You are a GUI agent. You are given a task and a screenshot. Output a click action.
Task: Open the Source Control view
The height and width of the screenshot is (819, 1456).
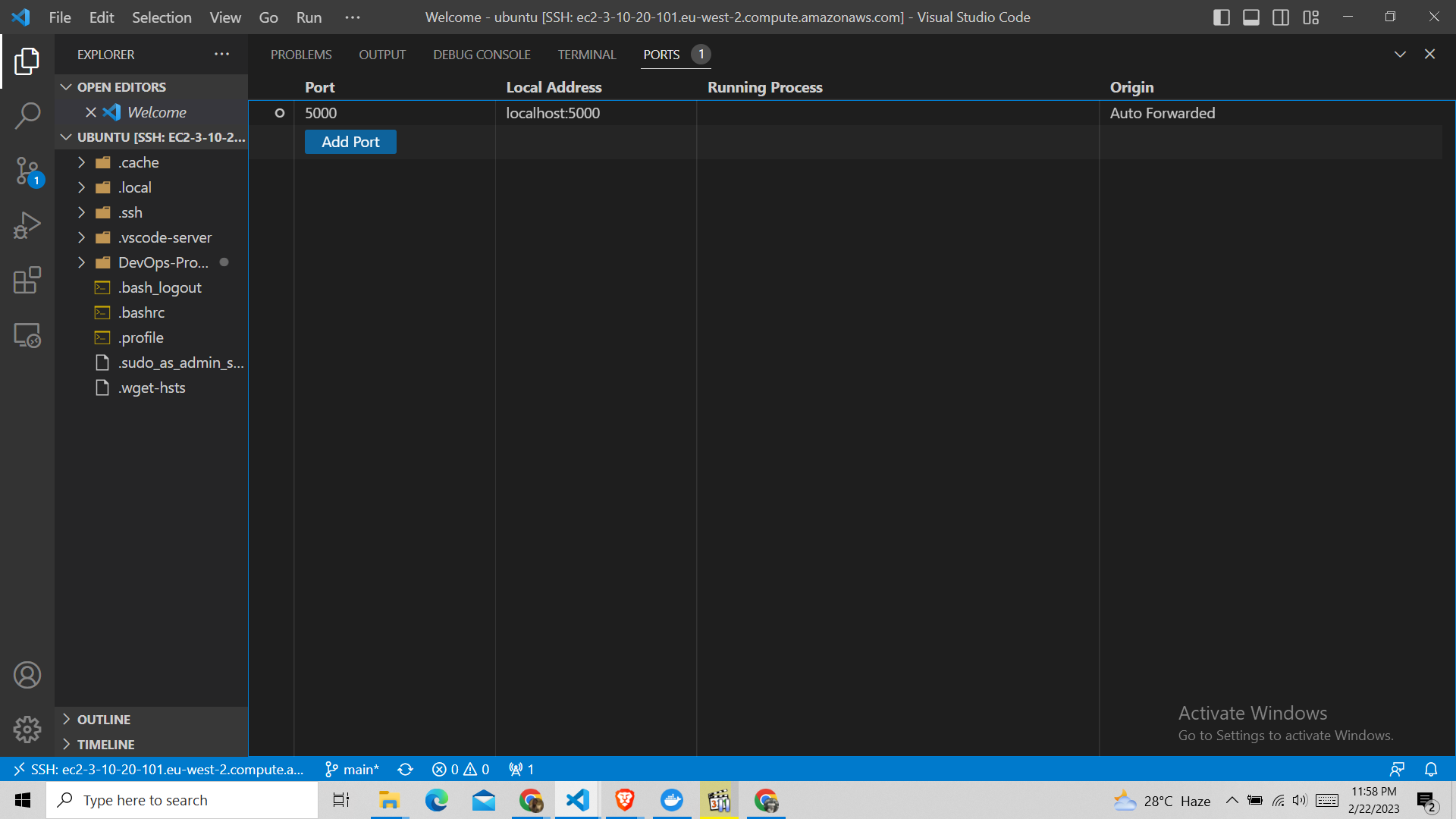point(27,171)
